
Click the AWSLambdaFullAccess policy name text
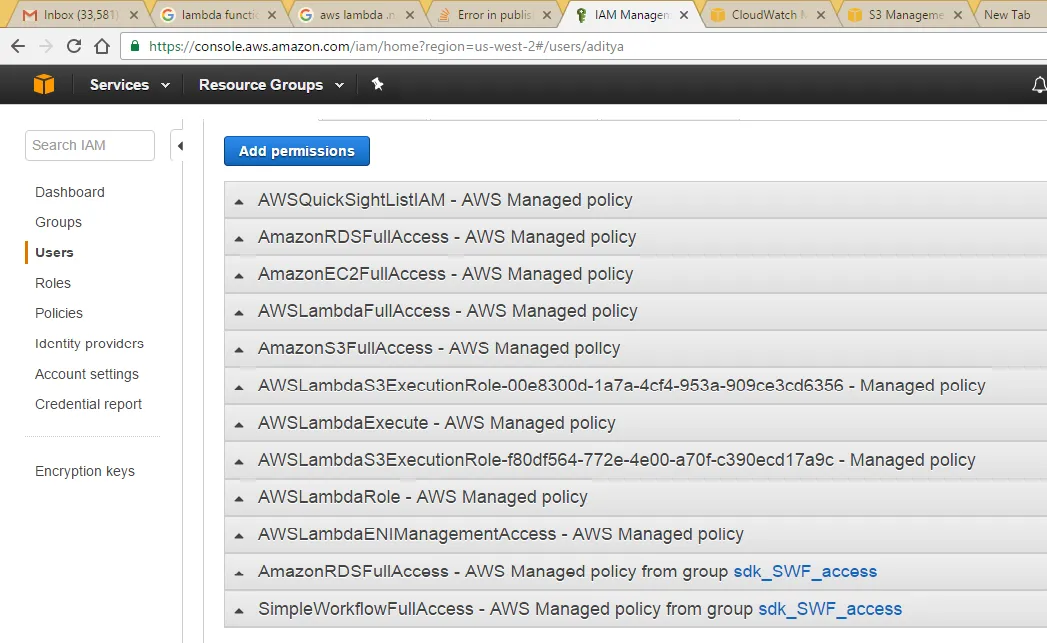(x=354, y=311)
